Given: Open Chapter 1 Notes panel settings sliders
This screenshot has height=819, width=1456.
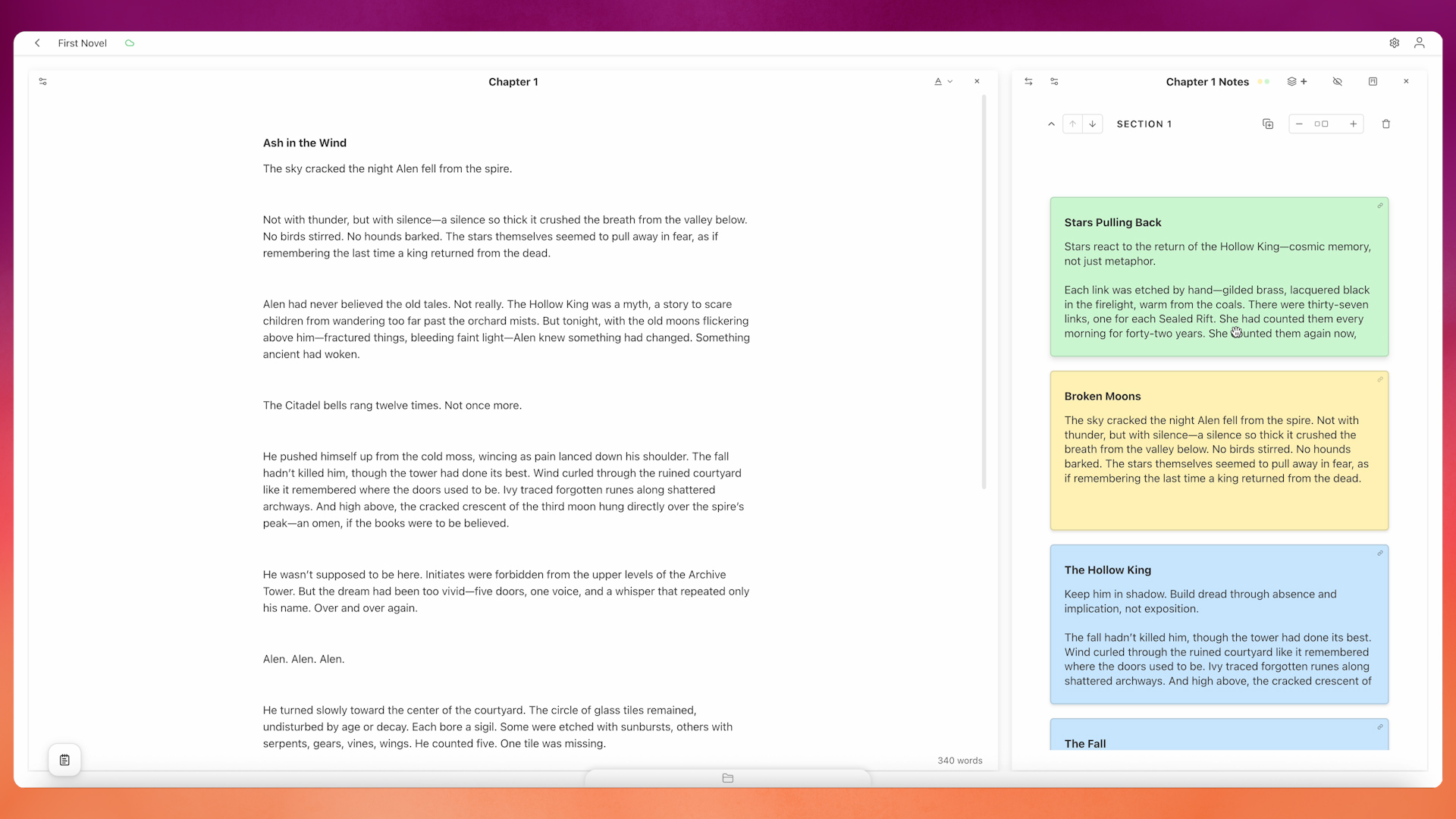Looking at the screenshot, I should point(1054,82).
